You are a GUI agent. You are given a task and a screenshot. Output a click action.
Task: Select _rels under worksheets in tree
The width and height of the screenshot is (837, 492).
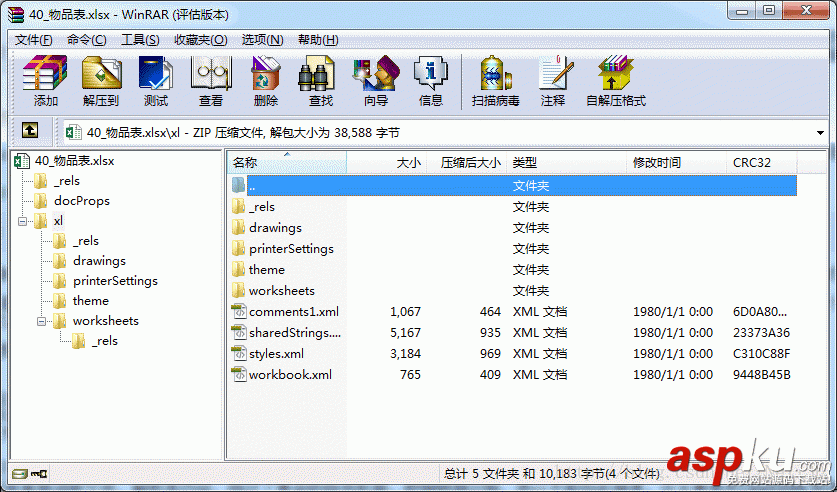tap(105, 341)
